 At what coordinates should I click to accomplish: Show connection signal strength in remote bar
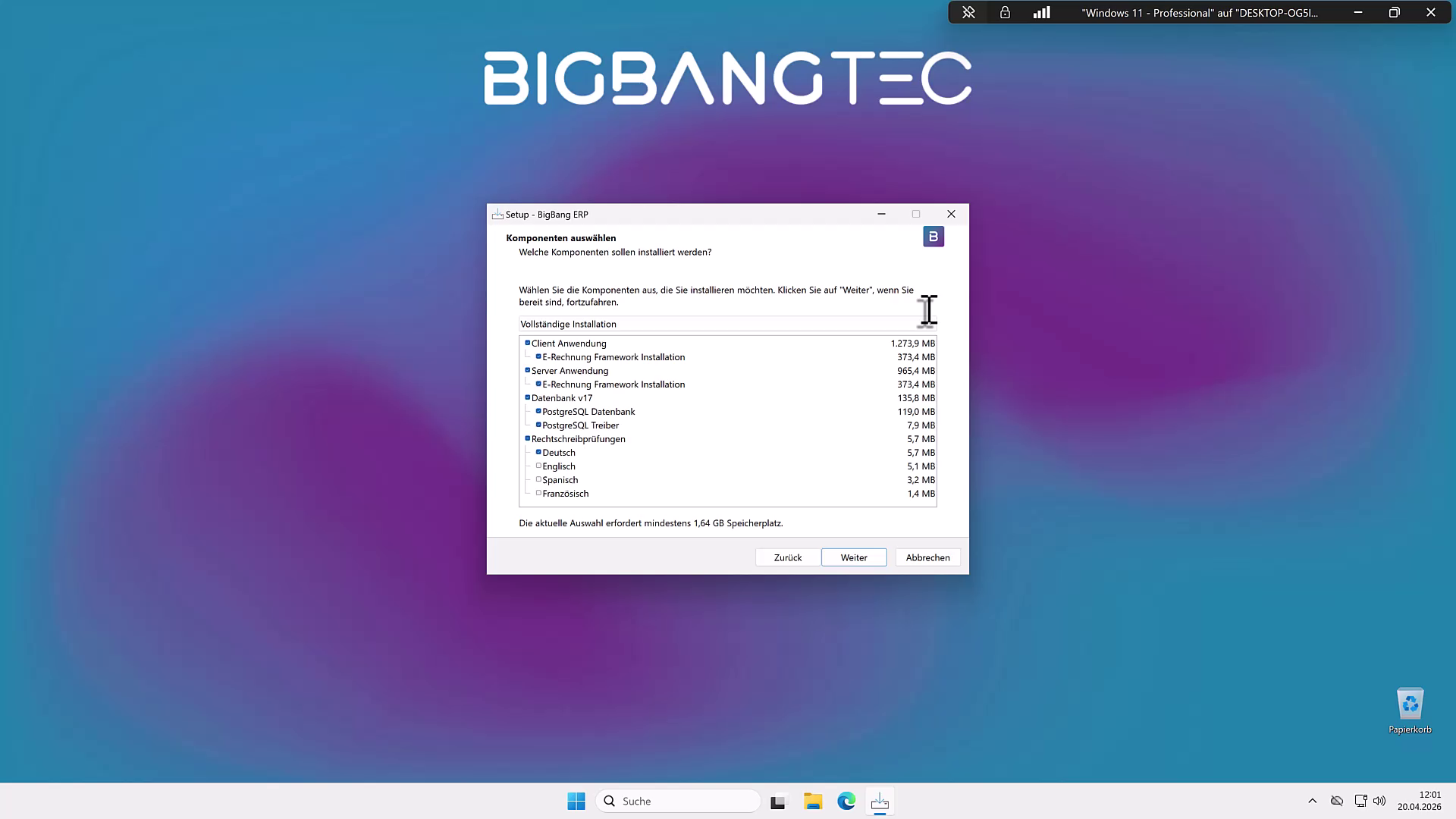coord(1041,12)
